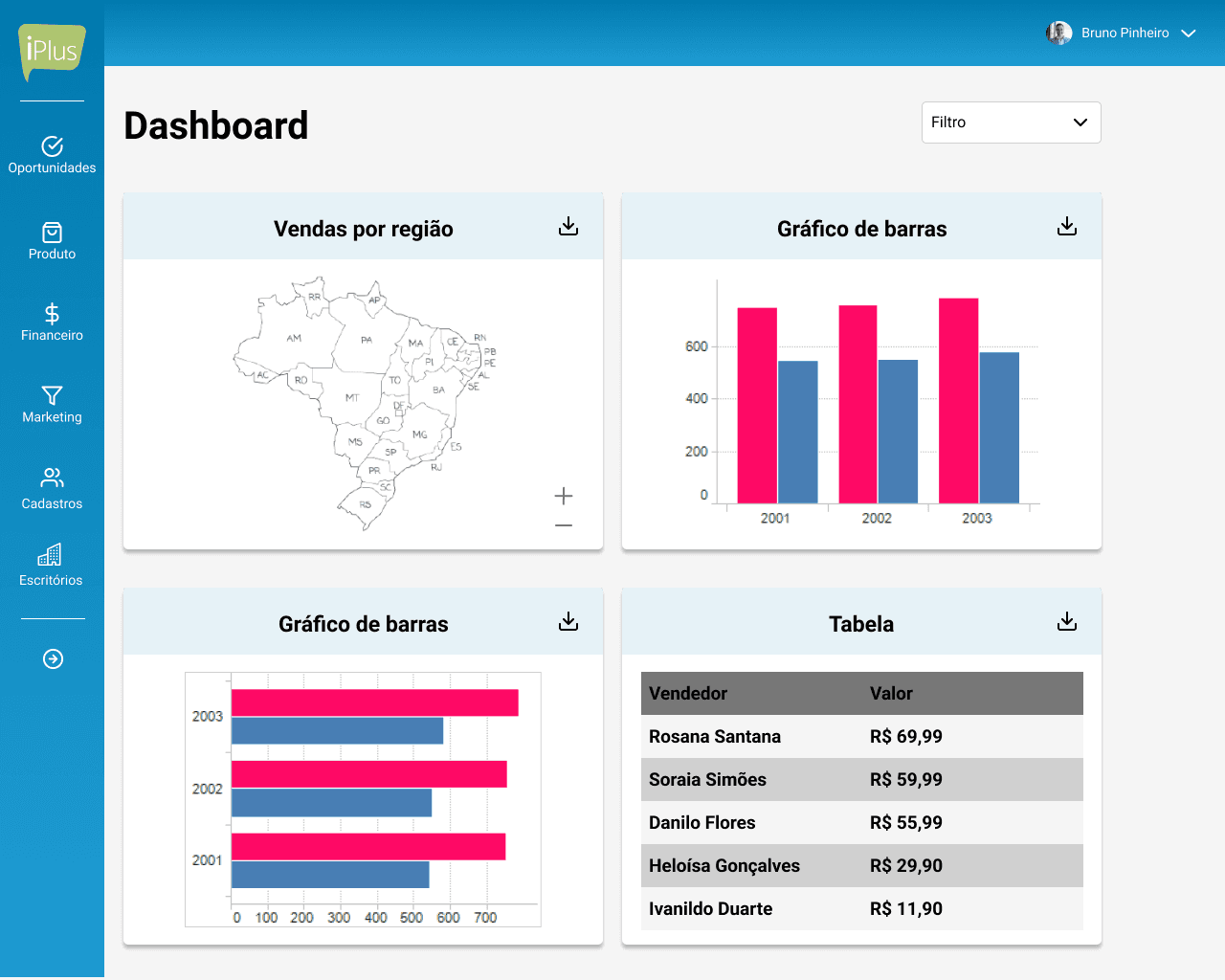Image resolution: width=1225 pixels, height=980 pixels.
Task: Navigate to Marketing in the sidebar
Action: (52, 405)
